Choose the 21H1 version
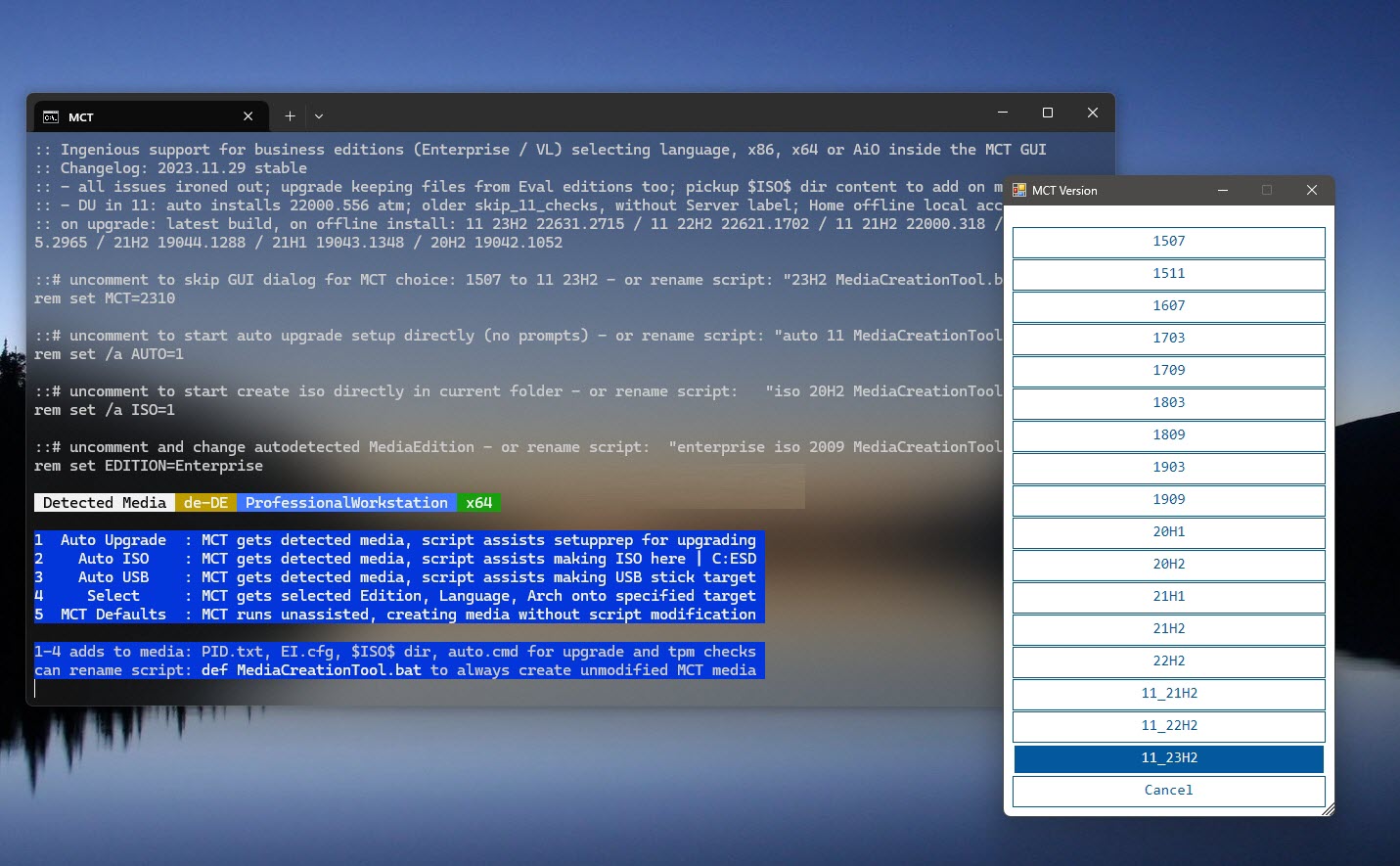Image resolution: width=1400 pixels, height=866 pixels. (x=1168, y=597)
